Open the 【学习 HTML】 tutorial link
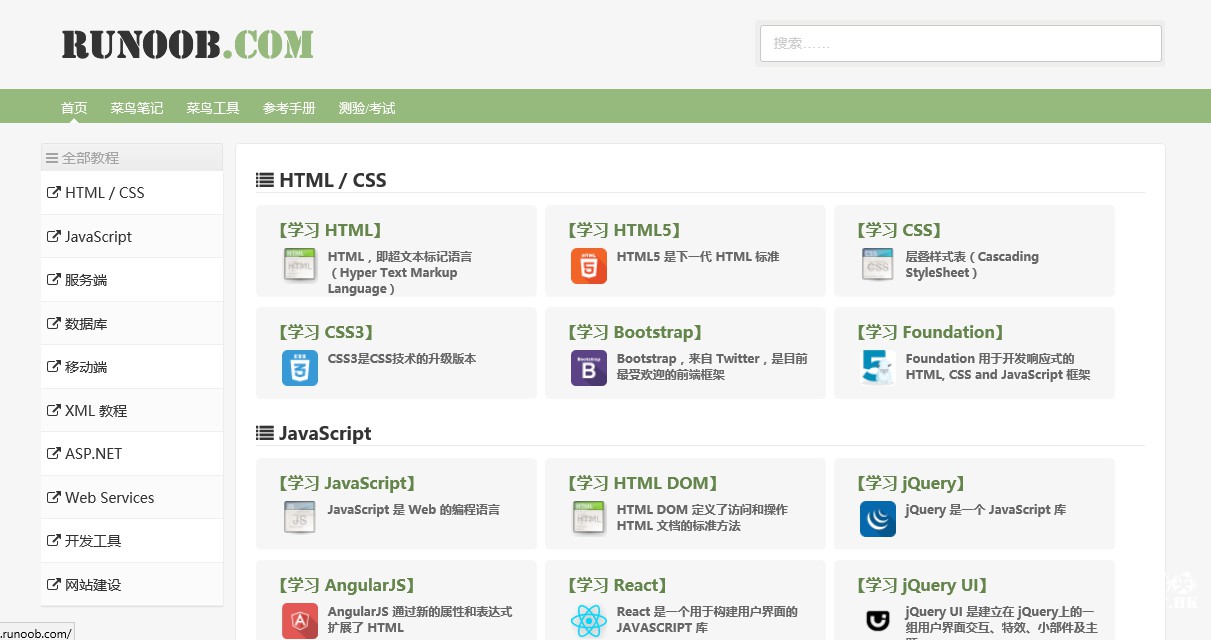 coord(328,230)
